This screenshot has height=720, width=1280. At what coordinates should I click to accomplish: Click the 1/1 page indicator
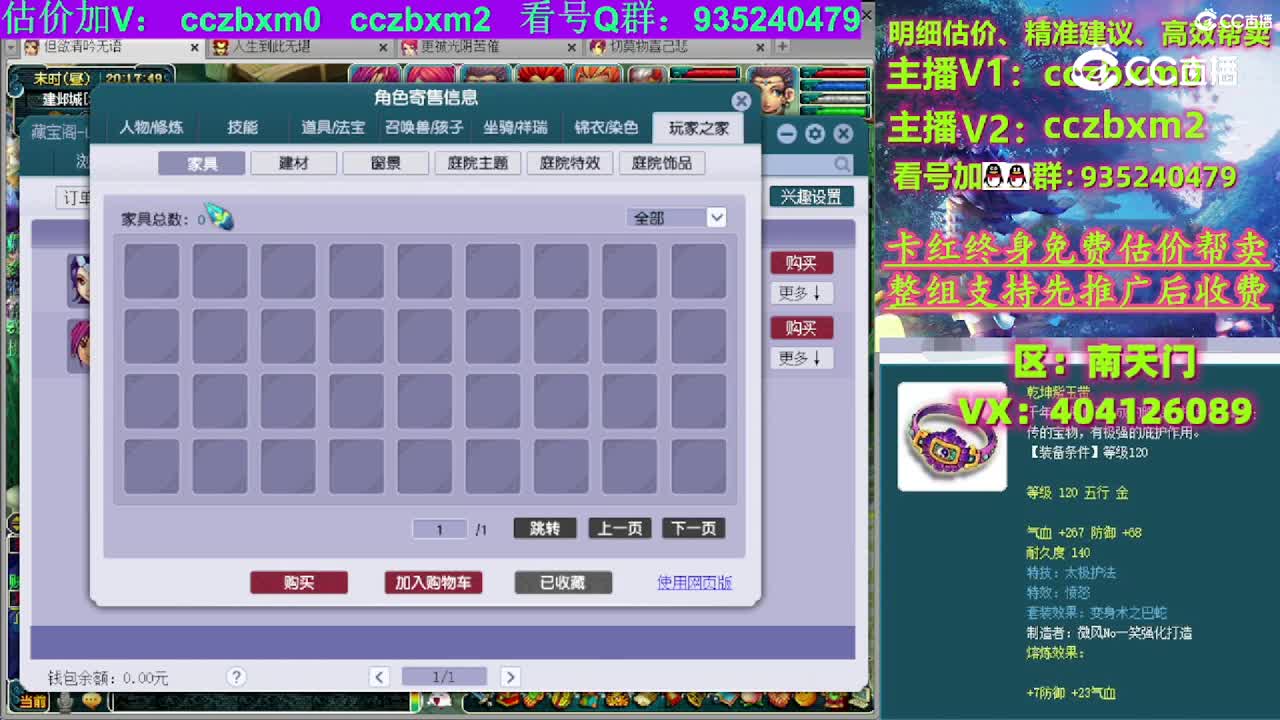(444, 677)
